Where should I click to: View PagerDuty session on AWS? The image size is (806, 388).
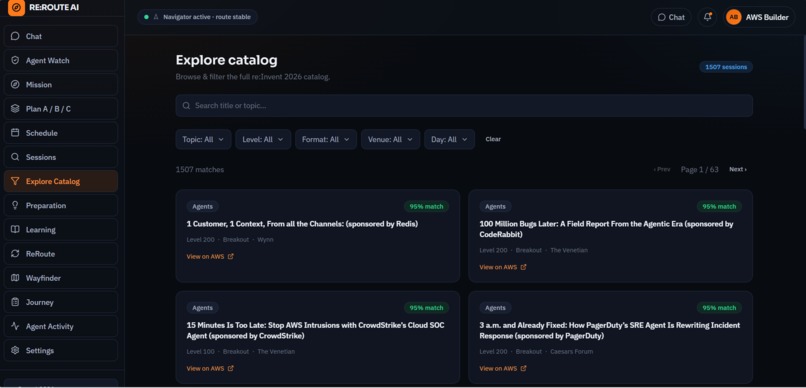click(x=503, y=368)
